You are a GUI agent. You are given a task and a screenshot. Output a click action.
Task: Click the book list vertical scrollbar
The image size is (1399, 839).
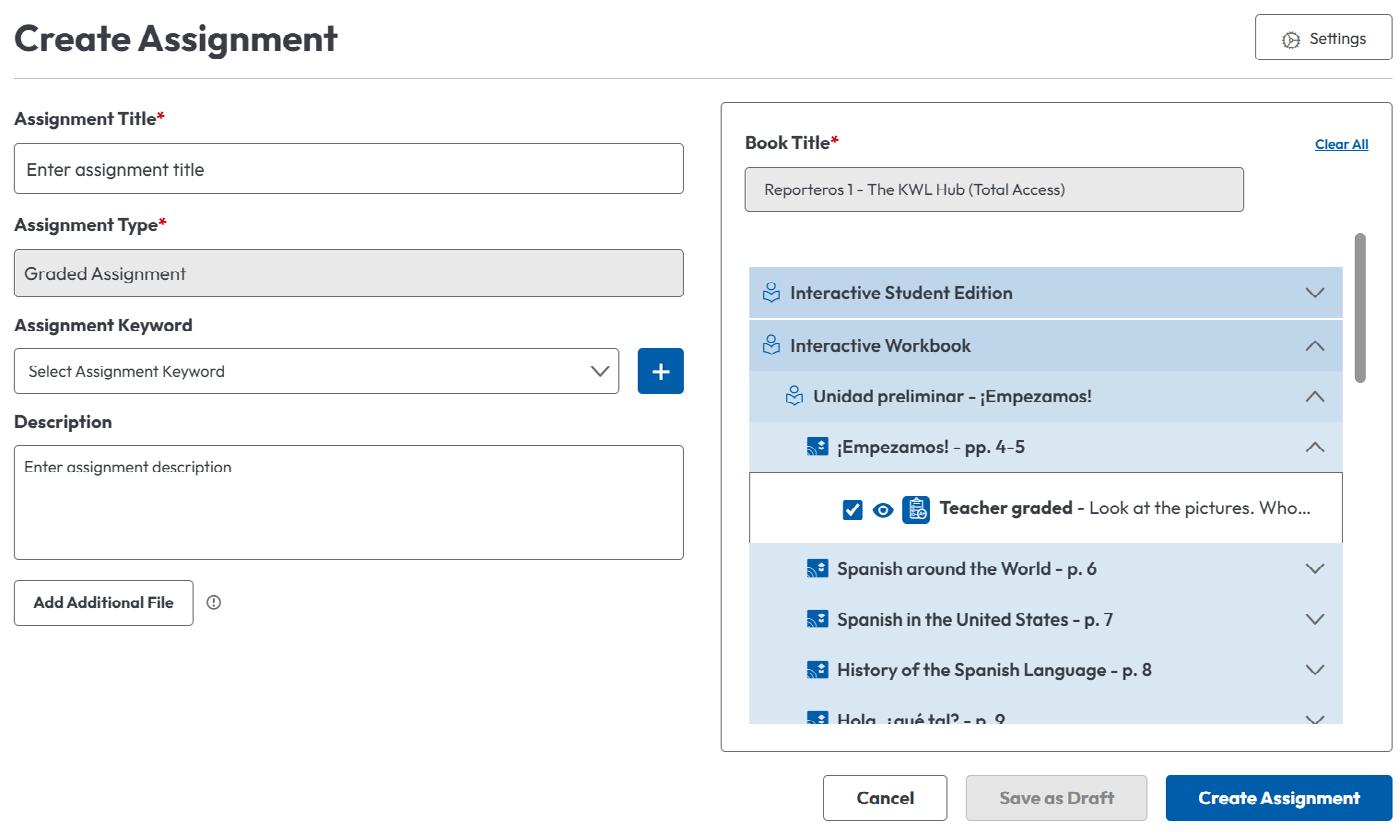(1360, 307)
